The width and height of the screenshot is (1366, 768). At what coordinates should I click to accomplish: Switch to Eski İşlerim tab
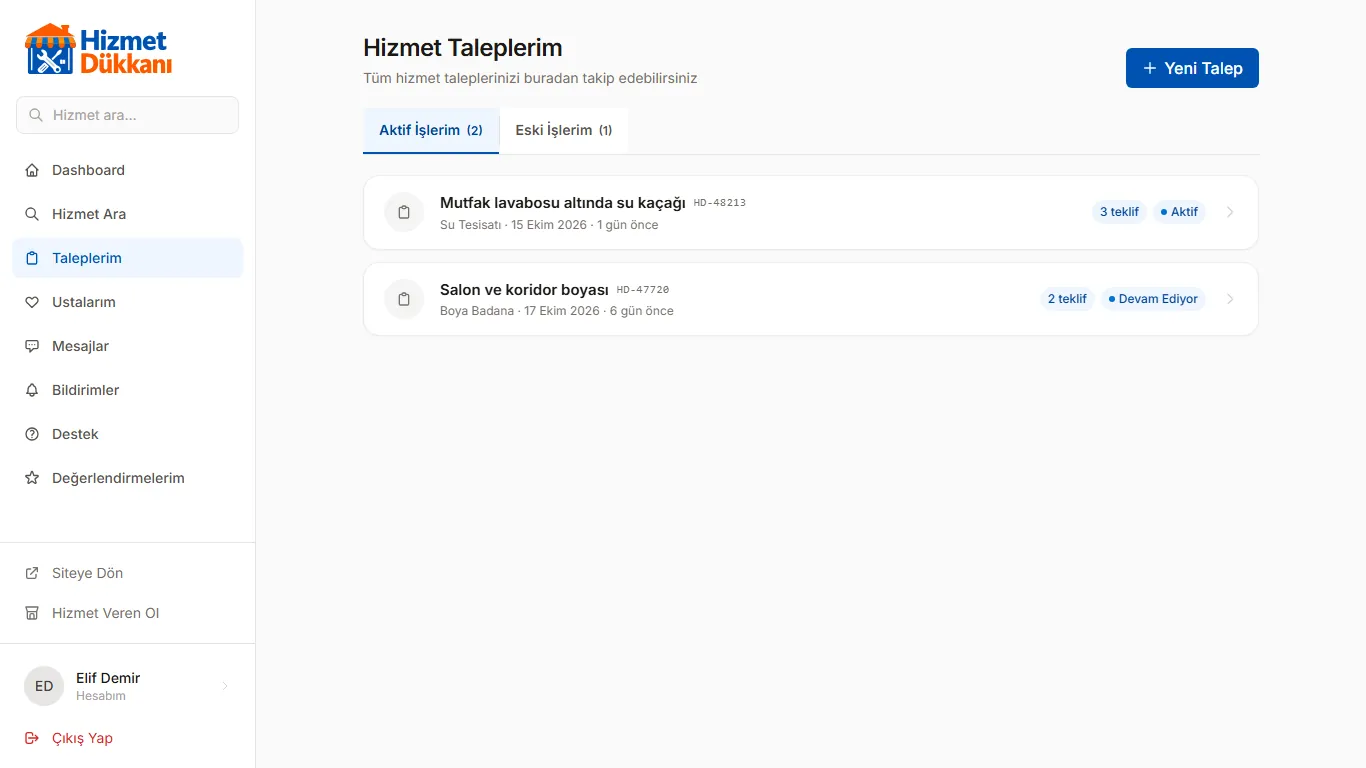point(564,131)
